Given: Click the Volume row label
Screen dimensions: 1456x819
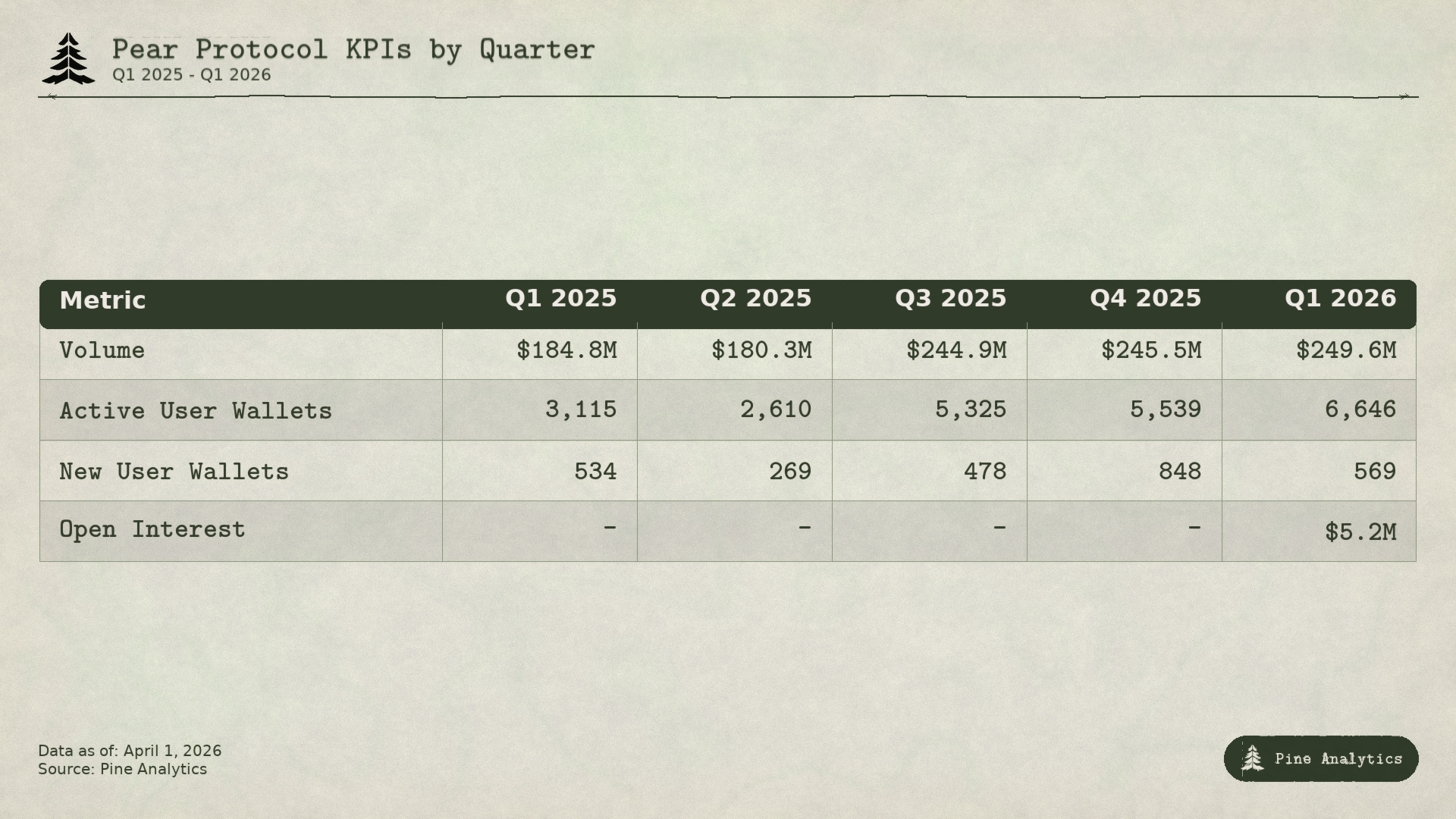Looking at the screenshot, I should click(x=102, y=350).
